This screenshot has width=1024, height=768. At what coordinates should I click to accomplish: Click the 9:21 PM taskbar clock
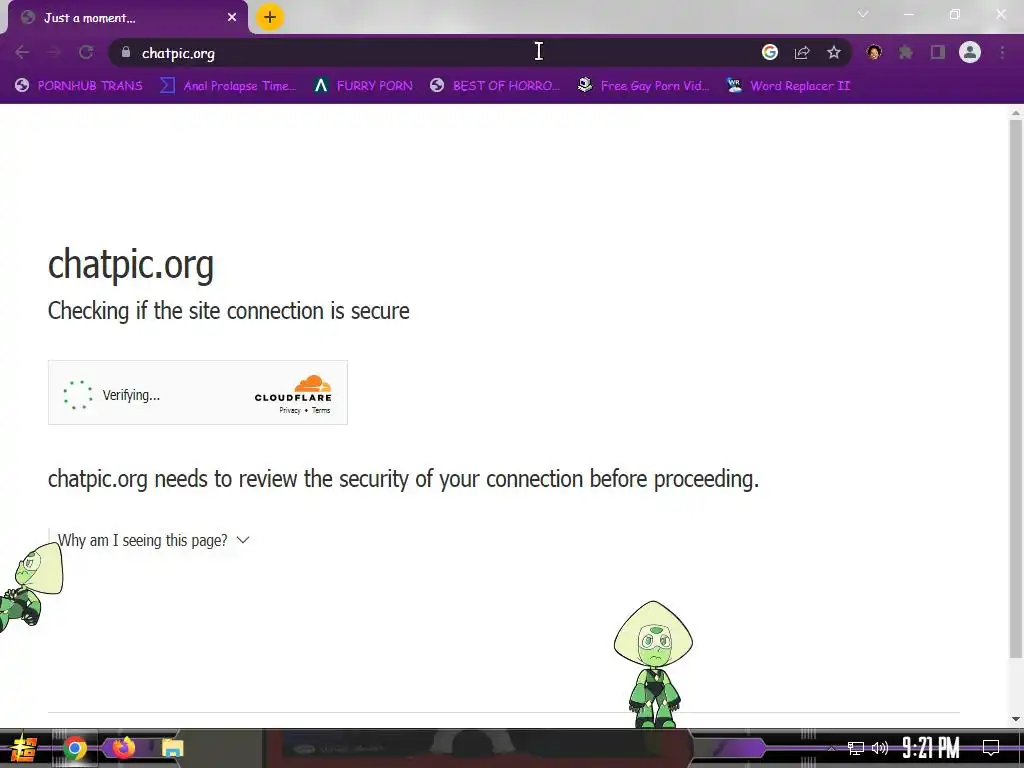coord(931,748)
